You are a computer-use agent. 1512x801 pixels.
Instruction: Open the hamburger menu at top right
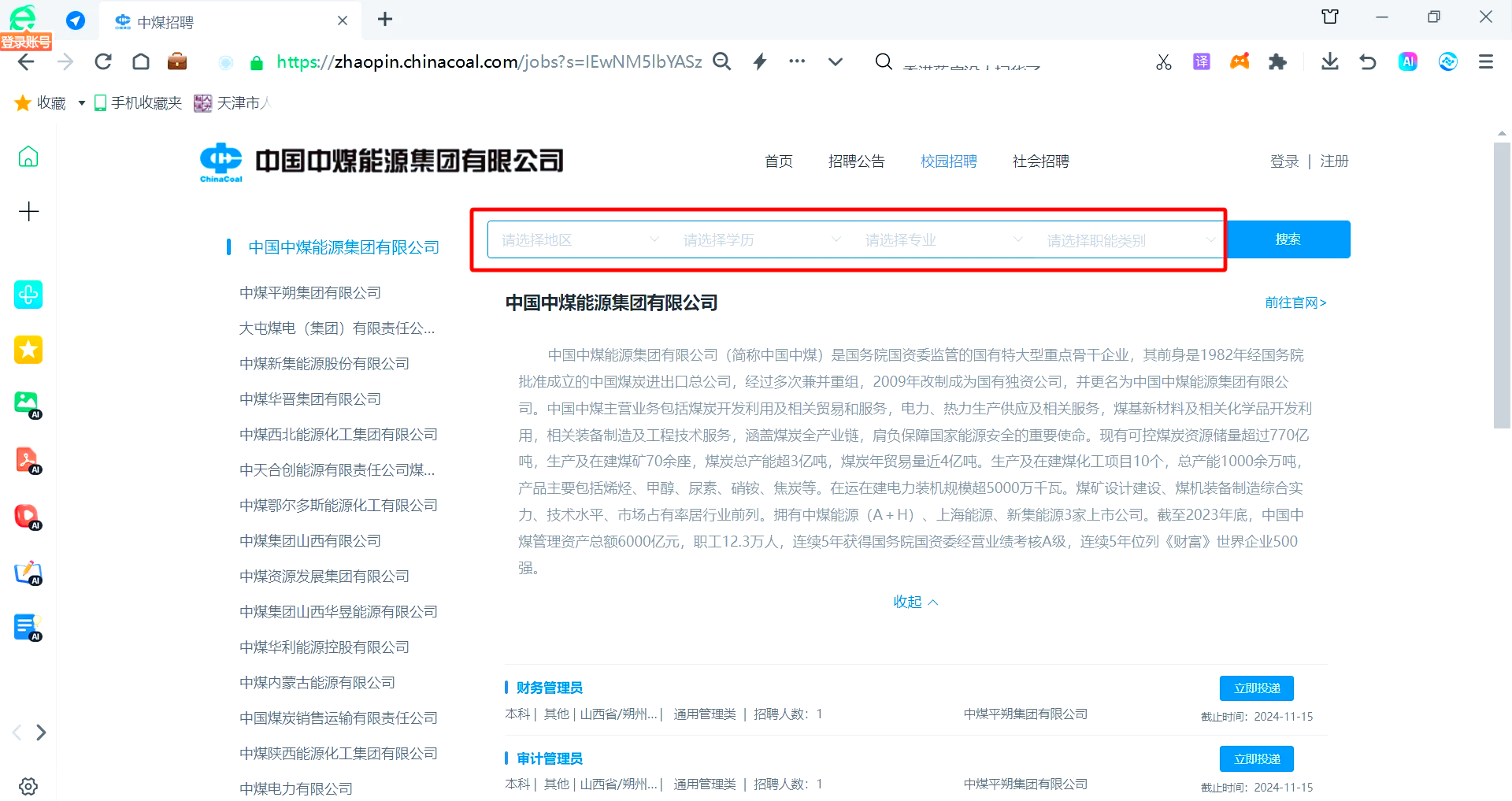coord(1486,61)
